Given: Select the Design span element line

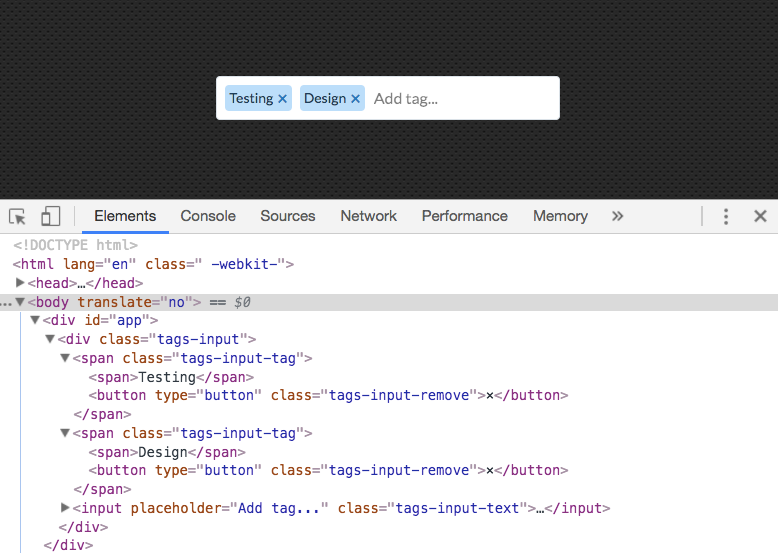Looking at the screenshot, I should (x=167, y=452).
